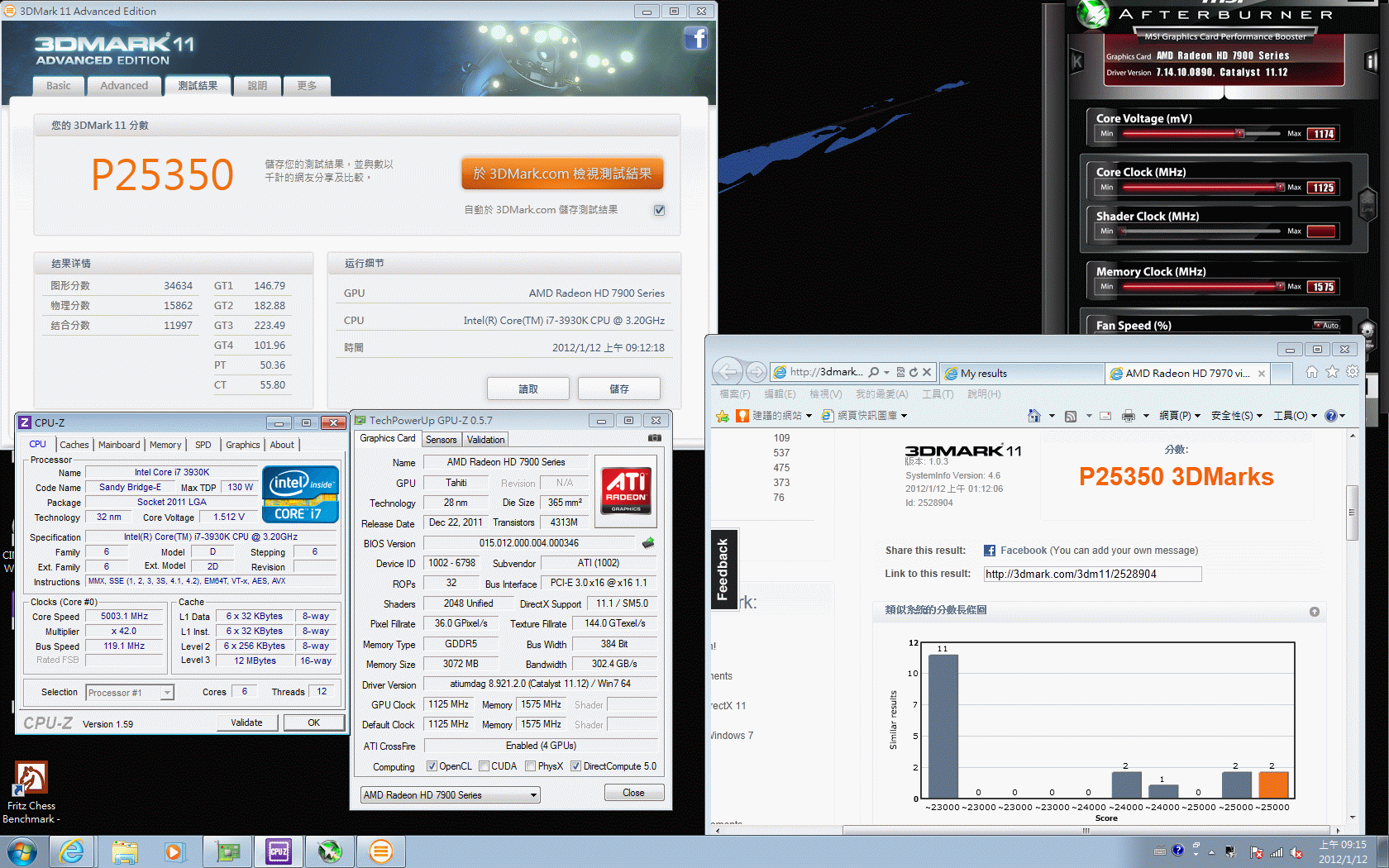Viewport: 1389px width, 868px height.
Task: Open Internet Explorer home page icon
Action: tap(1312, 372)
